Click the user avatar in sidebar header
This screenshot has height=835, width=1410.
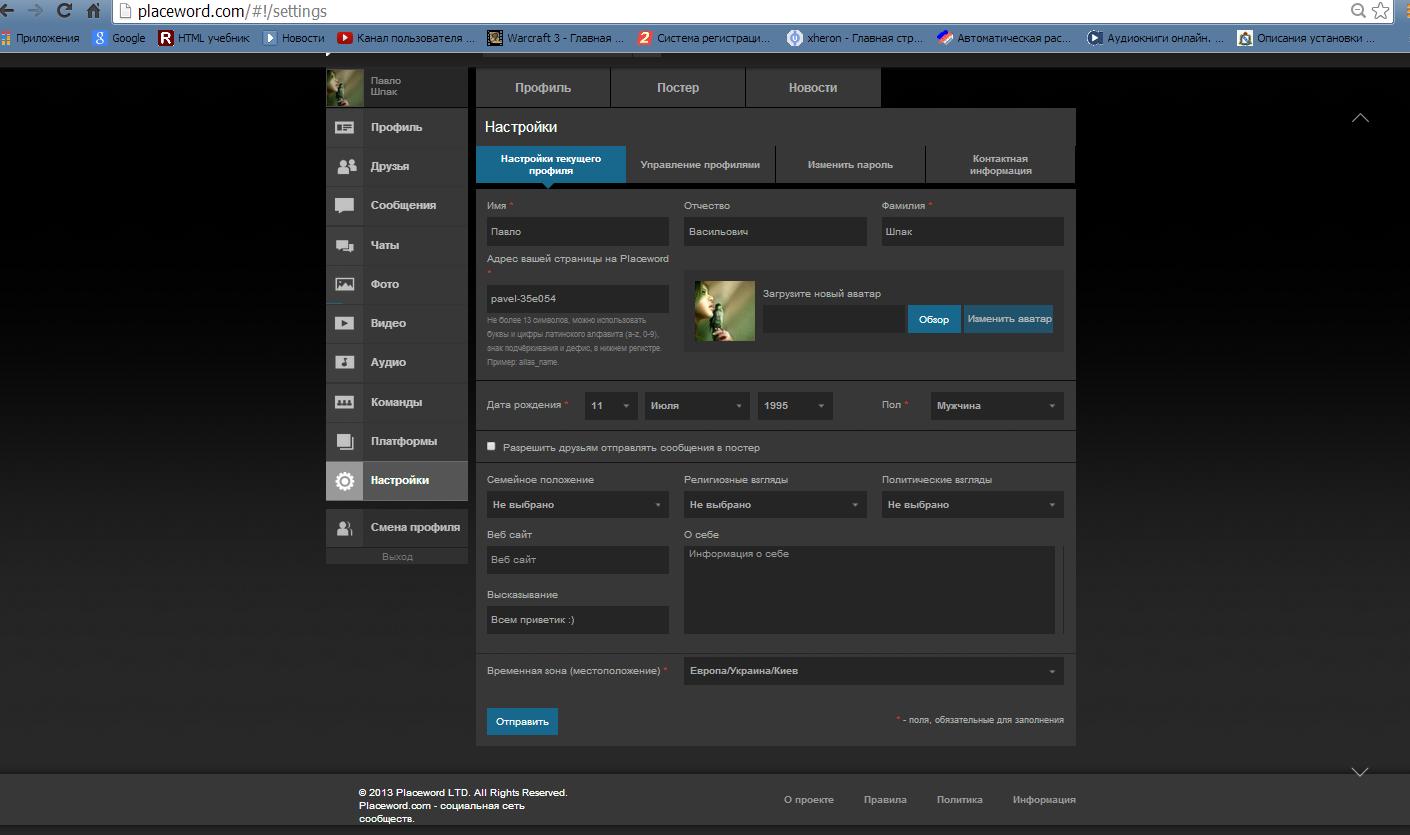345,87
